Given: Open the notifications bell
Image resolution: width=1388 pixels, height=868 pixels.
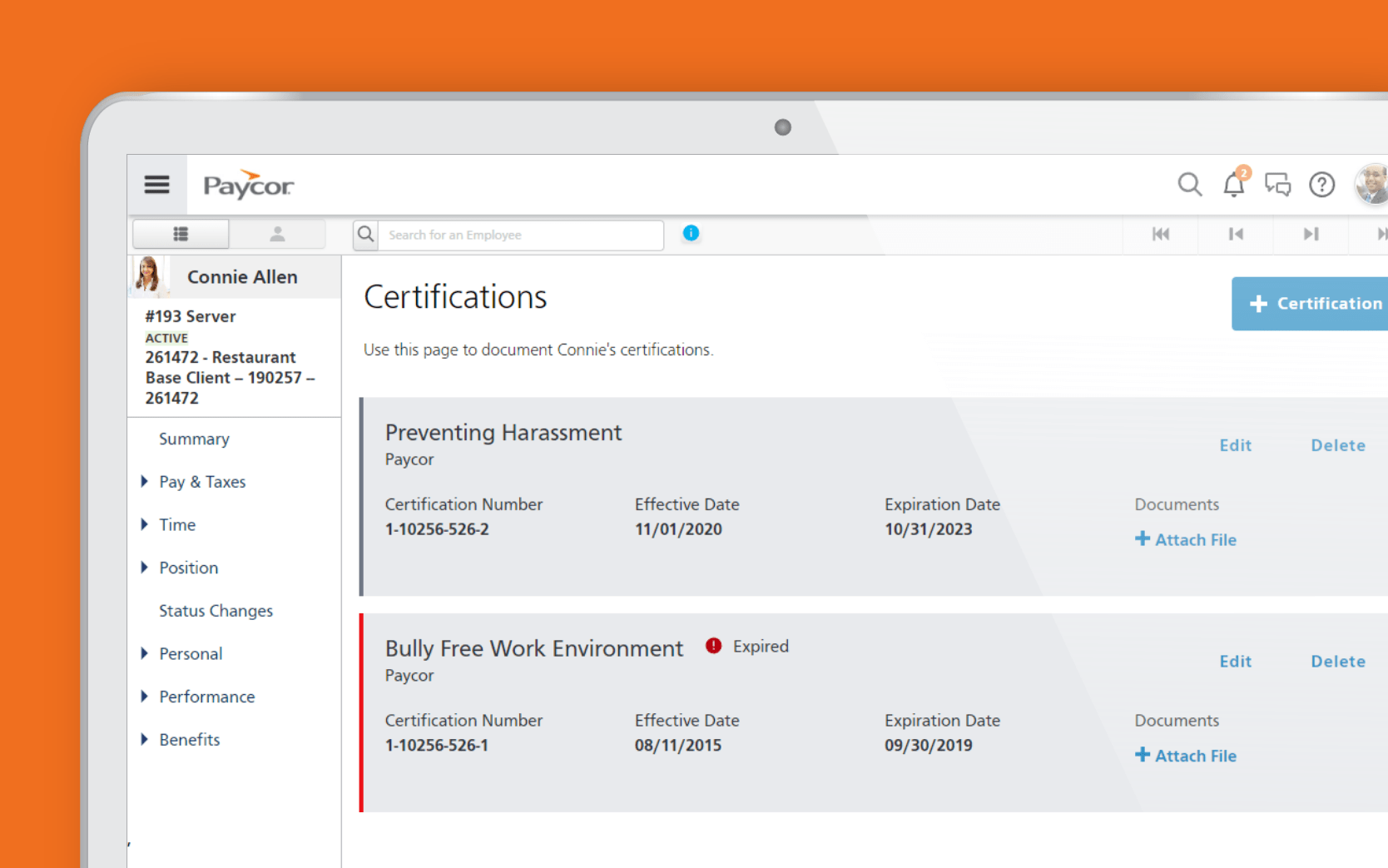Looking at the screenshot, I should pos(1234,183).
